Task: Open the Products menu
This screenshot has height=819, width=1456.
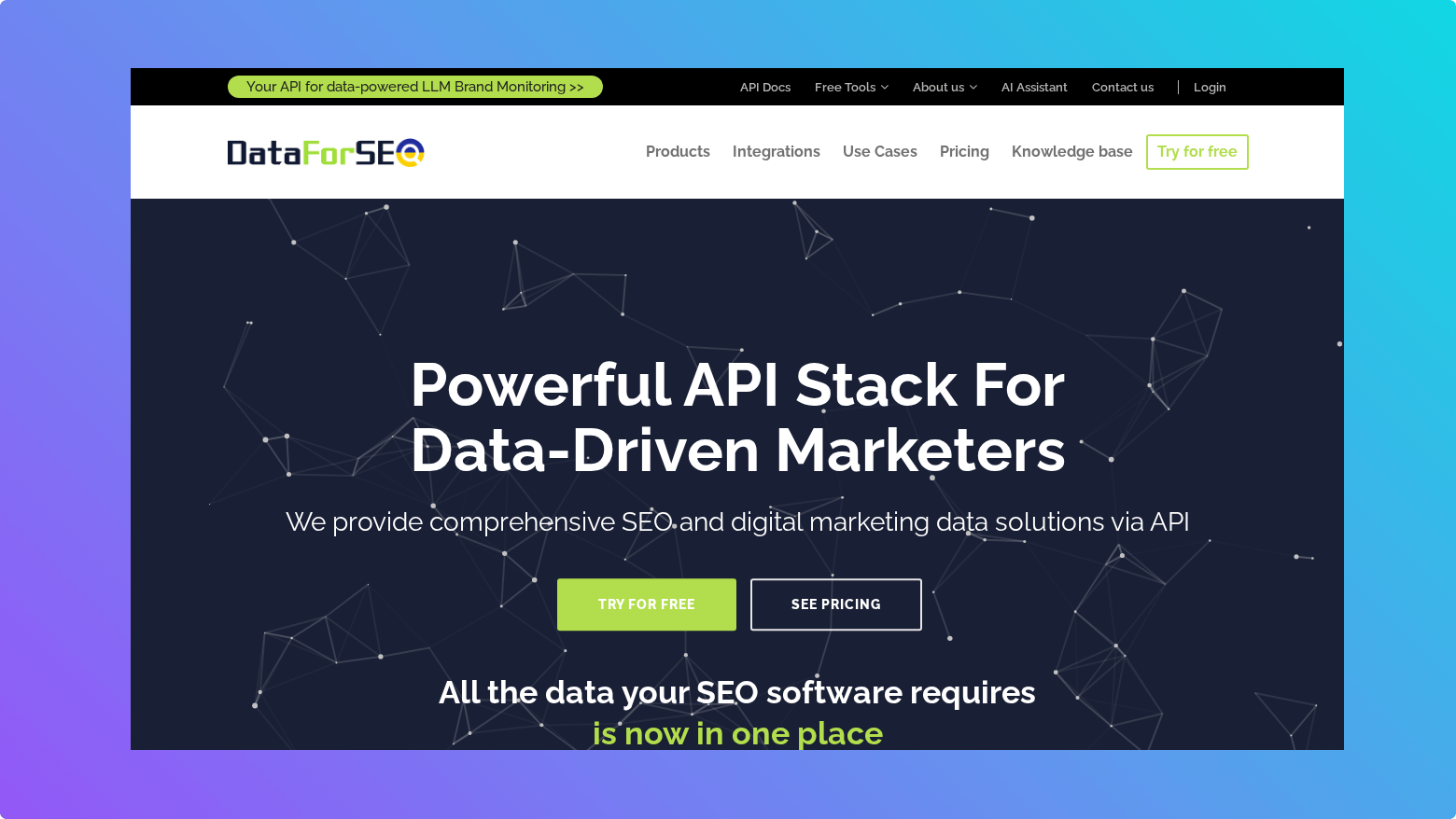Action: 678,151
